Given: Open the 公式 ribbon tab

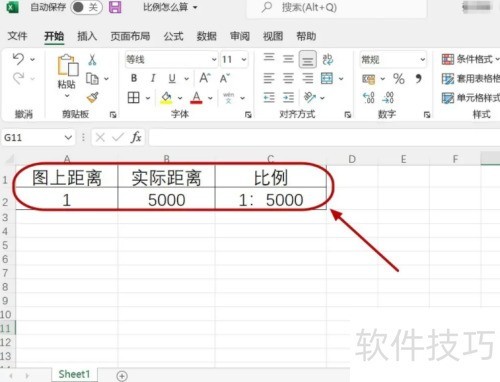Looking at the screenshot, I should [173, 36].
